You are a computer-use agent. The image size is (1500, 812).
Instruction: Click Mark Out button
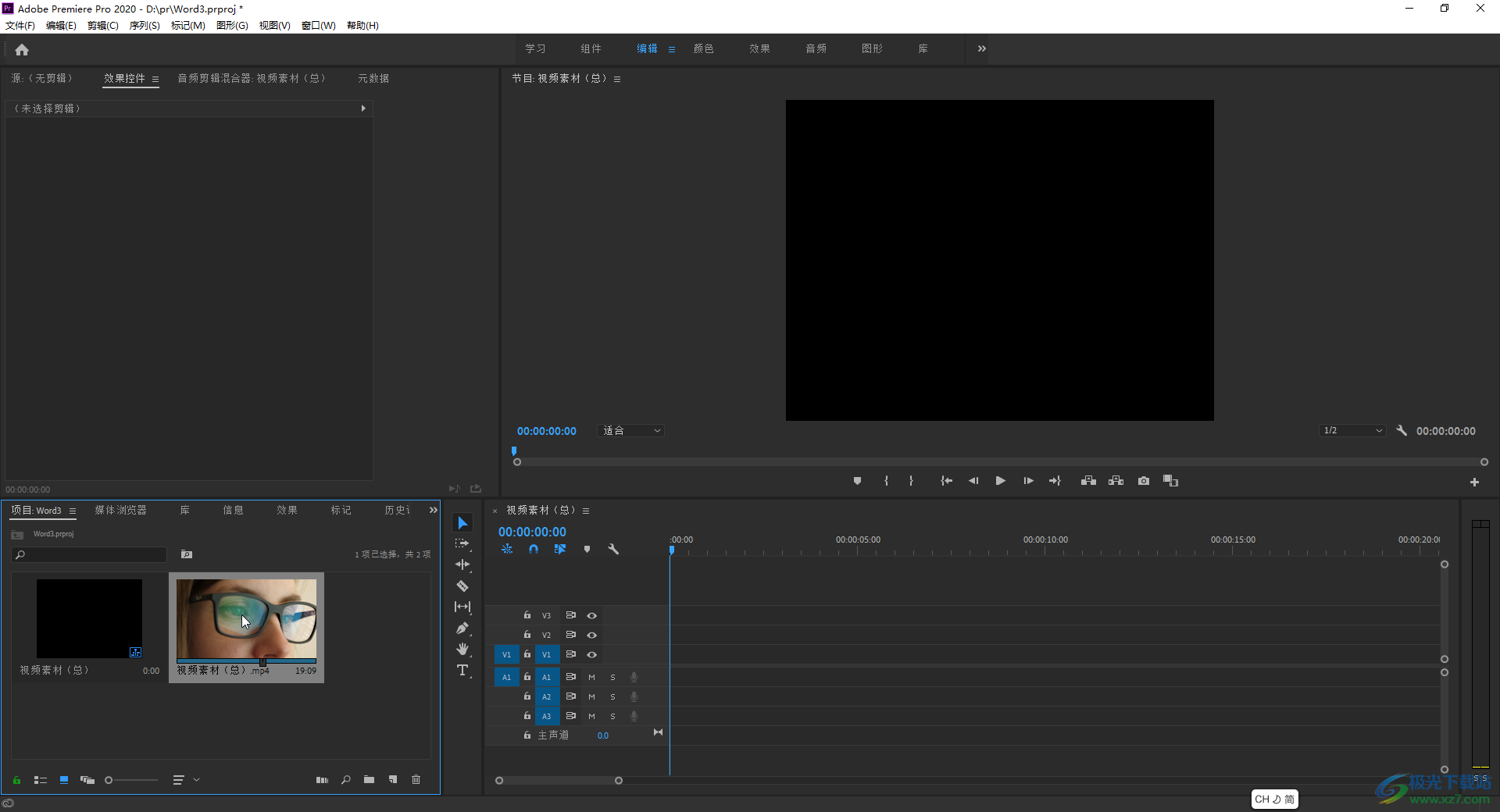pyautogui.click(x=911, y=481)
